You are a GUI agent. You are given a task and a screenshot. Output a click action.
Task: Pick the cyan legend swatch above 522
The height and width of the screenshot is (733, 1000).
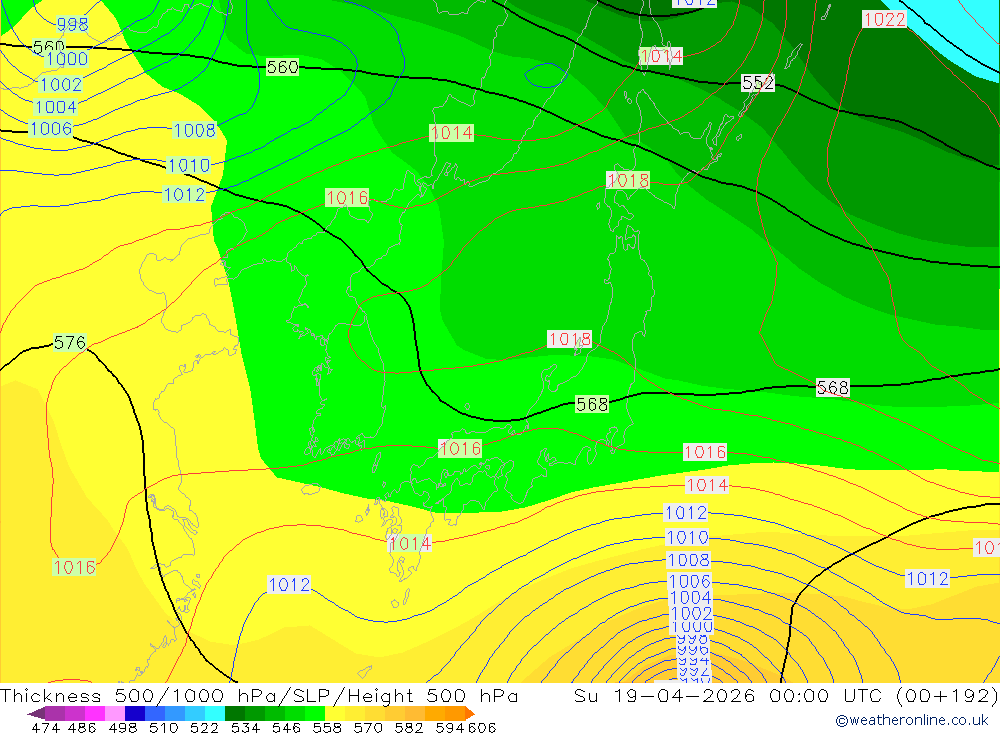pyautogui.click(x=215, y=713)
